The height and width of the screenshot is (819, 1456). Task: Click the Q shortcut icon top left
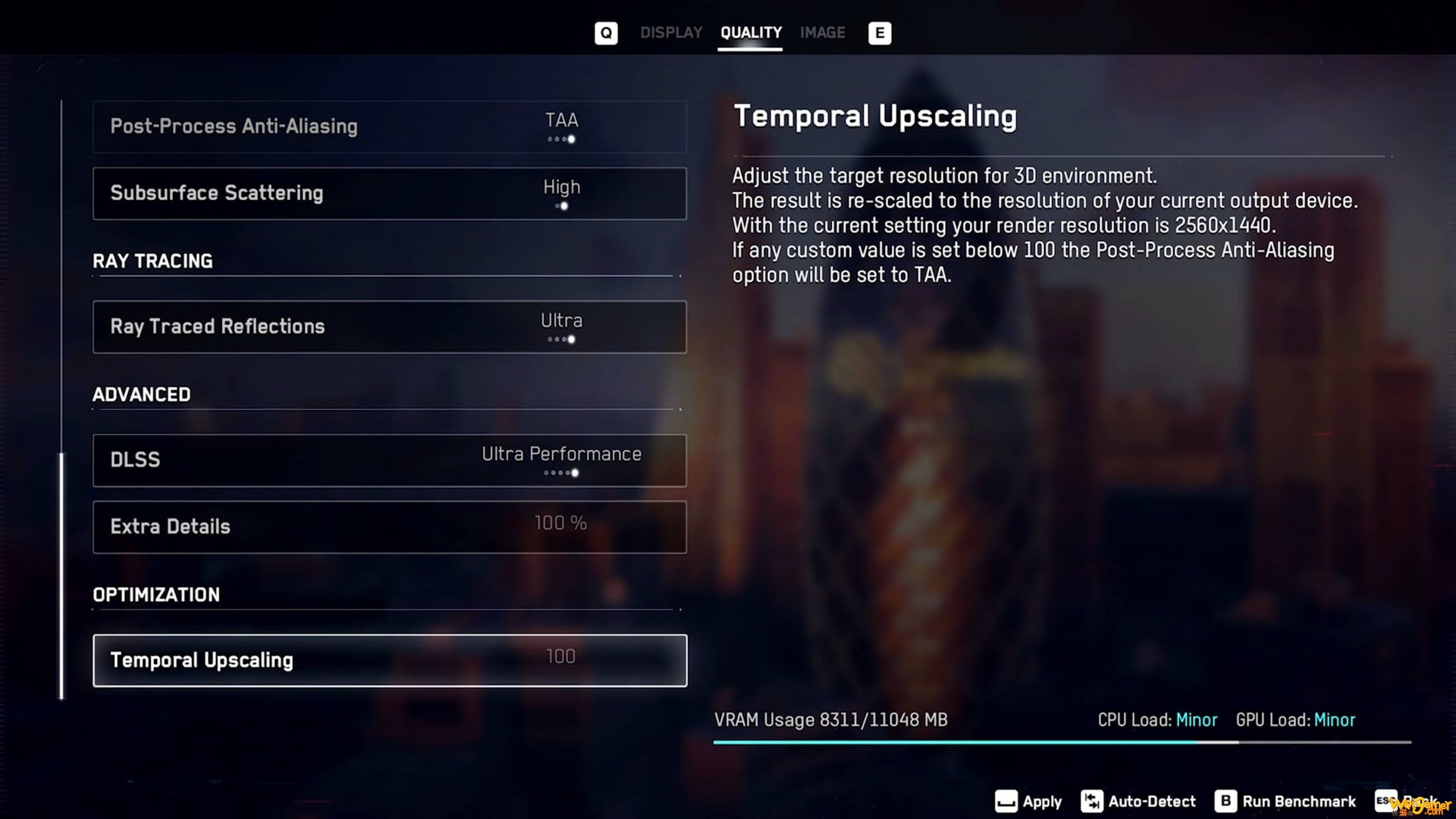click(x=605, y=32)
